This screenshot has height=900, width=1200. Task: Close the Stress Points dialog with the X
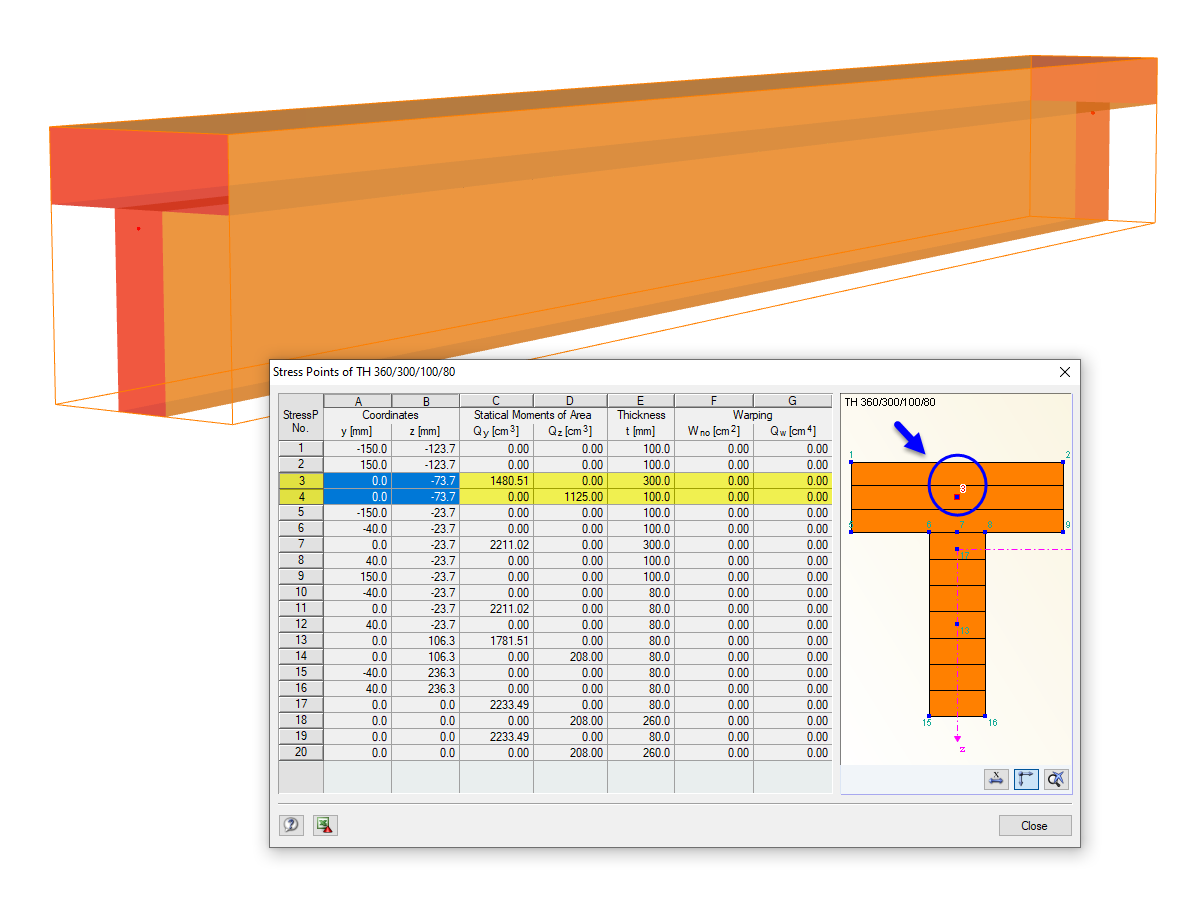point(1064,371)
